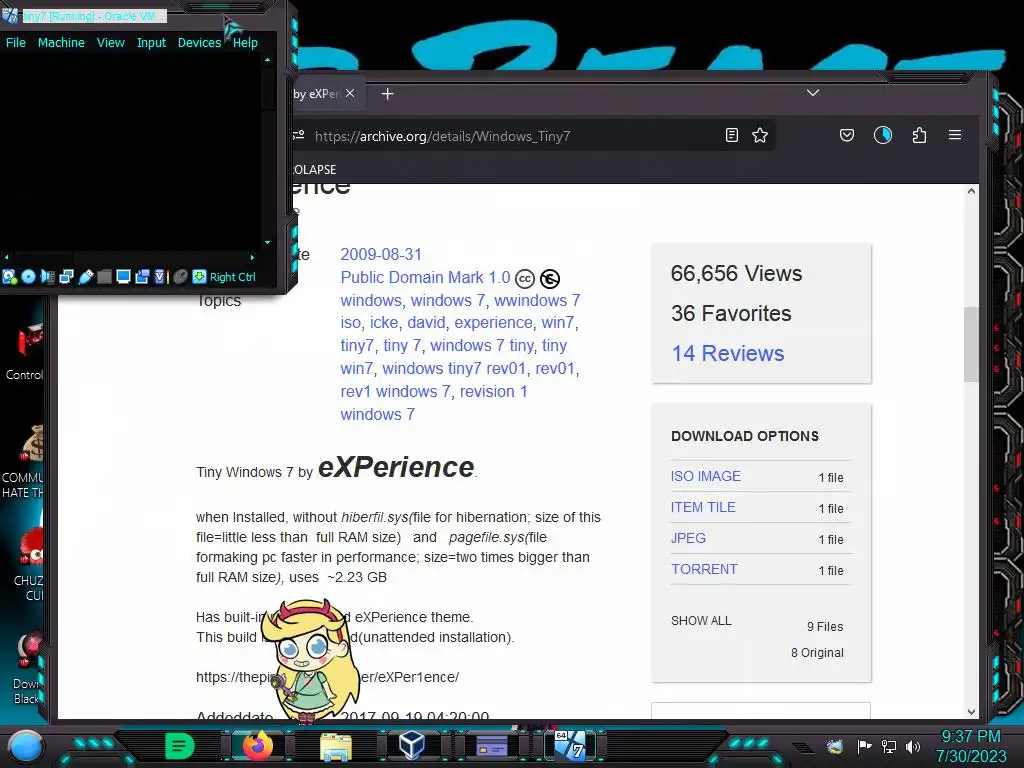This screenshot has height=768, width=1024.
Task: Expand the list all tabs chevron
Action: [812, 93]
